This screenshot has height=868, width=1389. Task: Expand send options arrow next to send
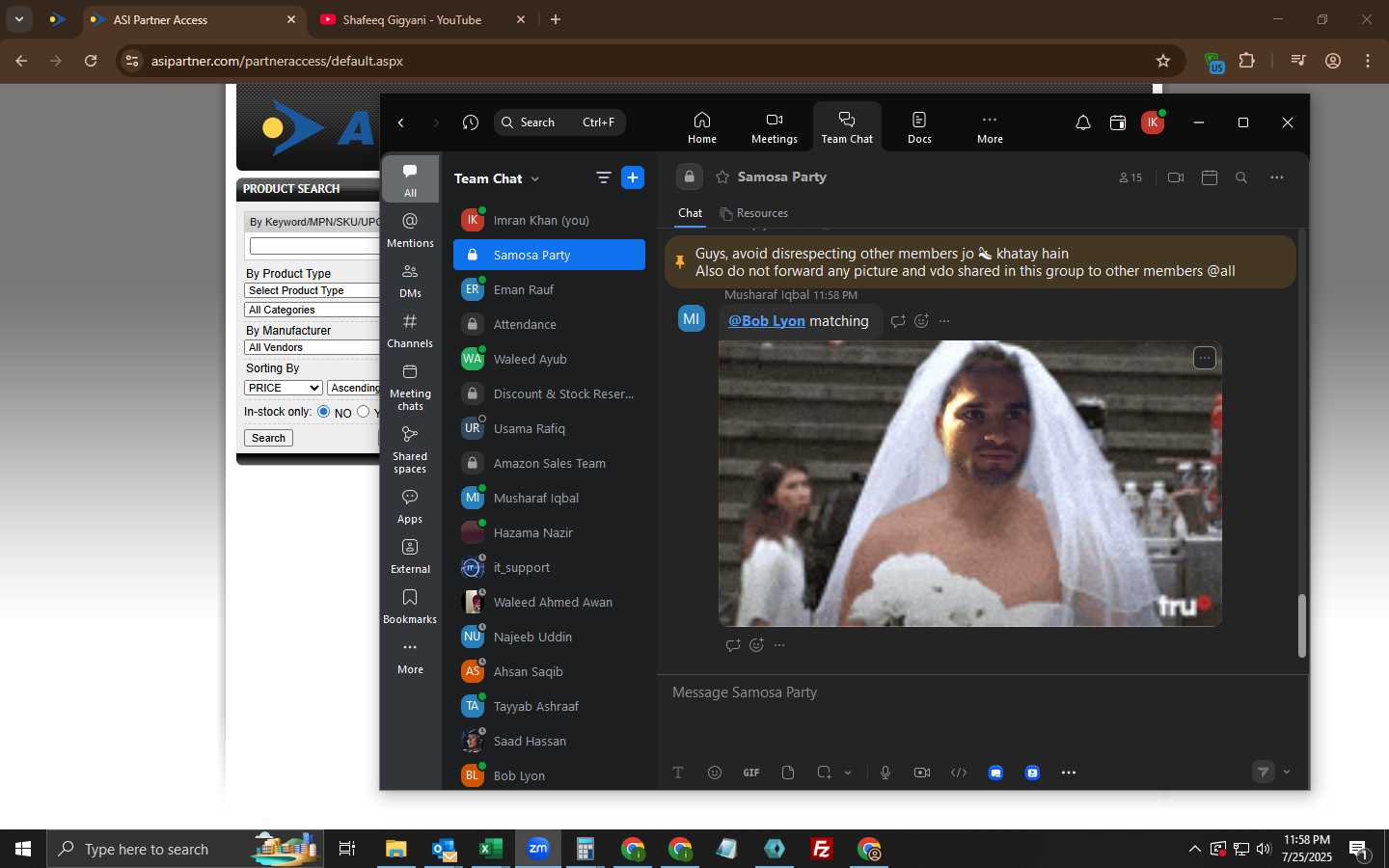coord(1287,772)
